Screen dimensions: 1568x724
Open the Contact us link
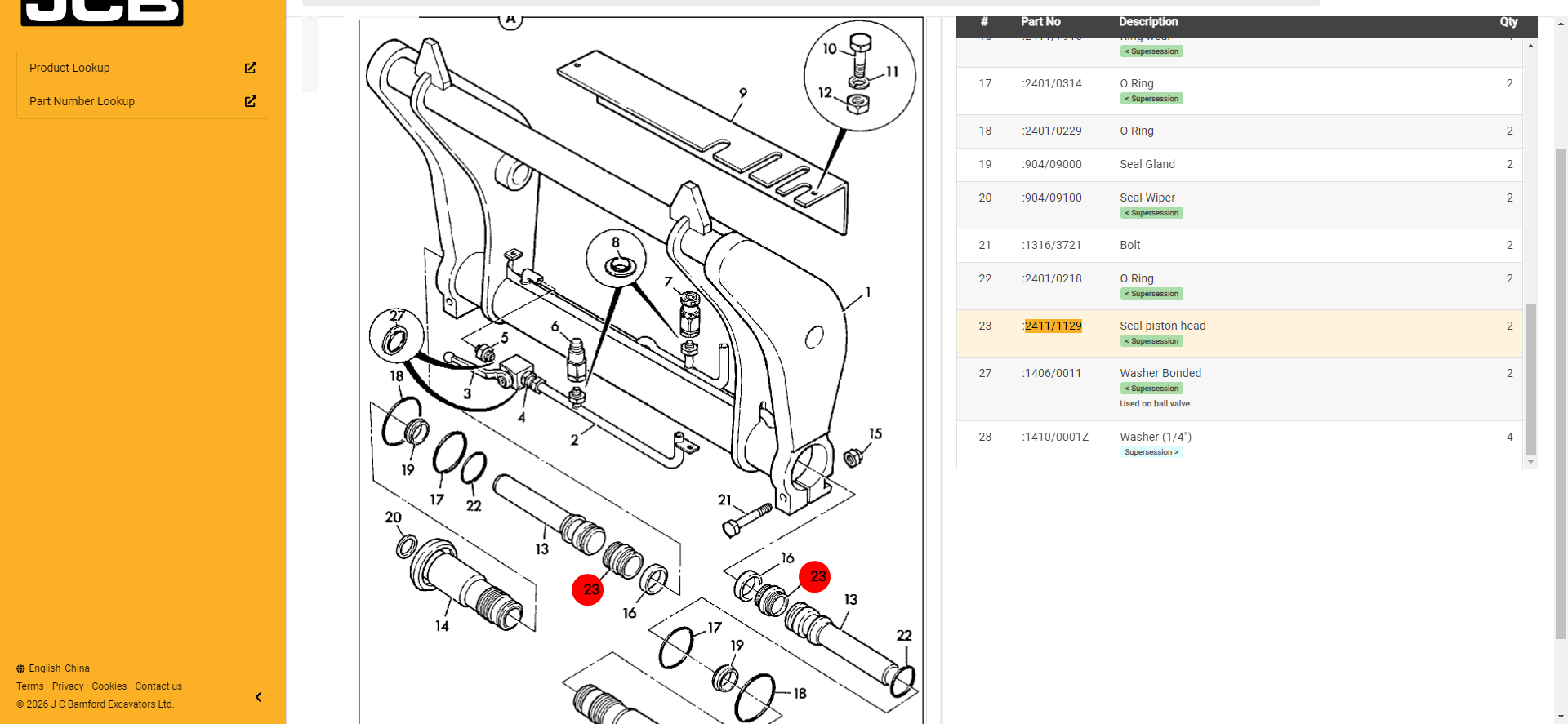tap(158, 686)
